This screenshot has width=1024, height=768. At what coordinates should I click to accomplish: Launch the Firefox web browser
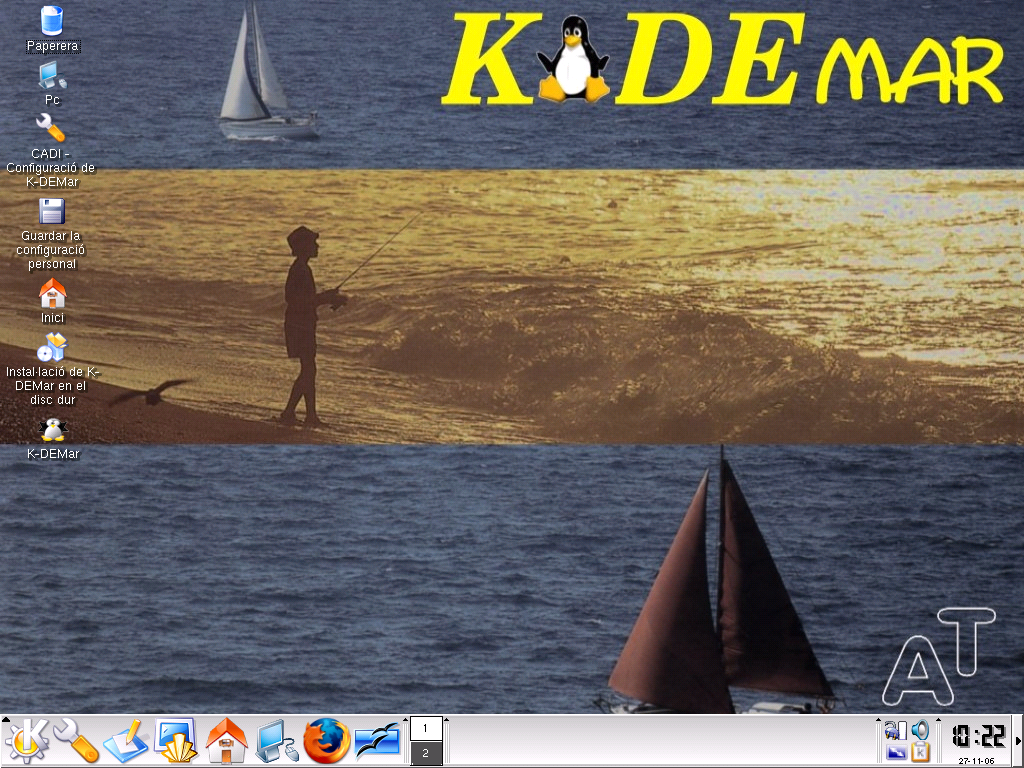(327, 741)
